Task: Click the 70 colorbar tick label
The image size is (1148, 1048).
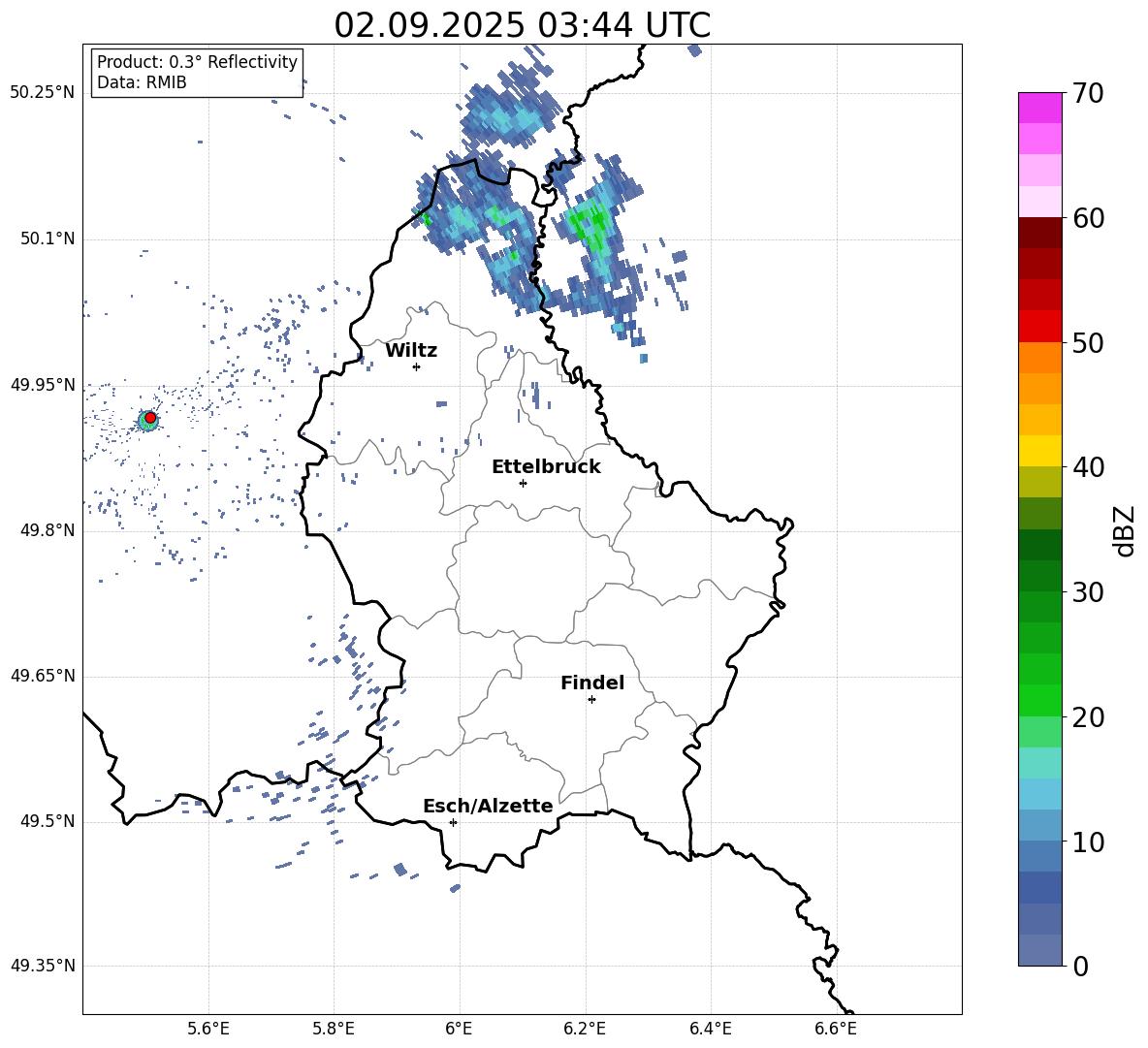Action: coord(1088,94)
